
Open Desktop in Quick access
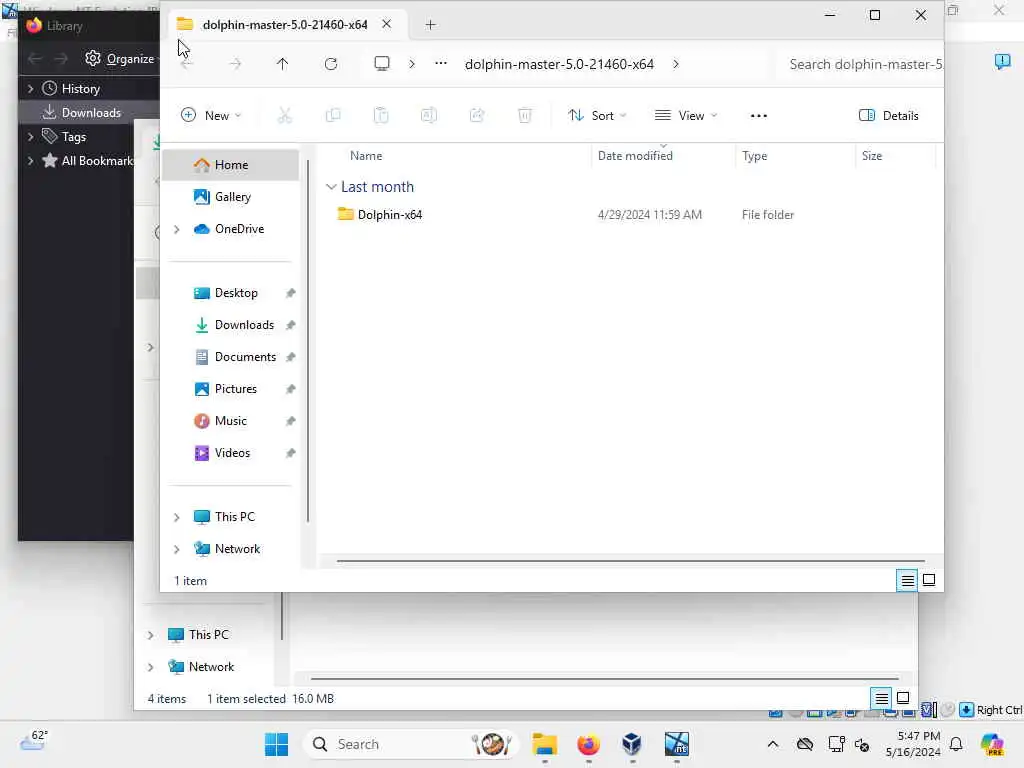pos(231,293)
